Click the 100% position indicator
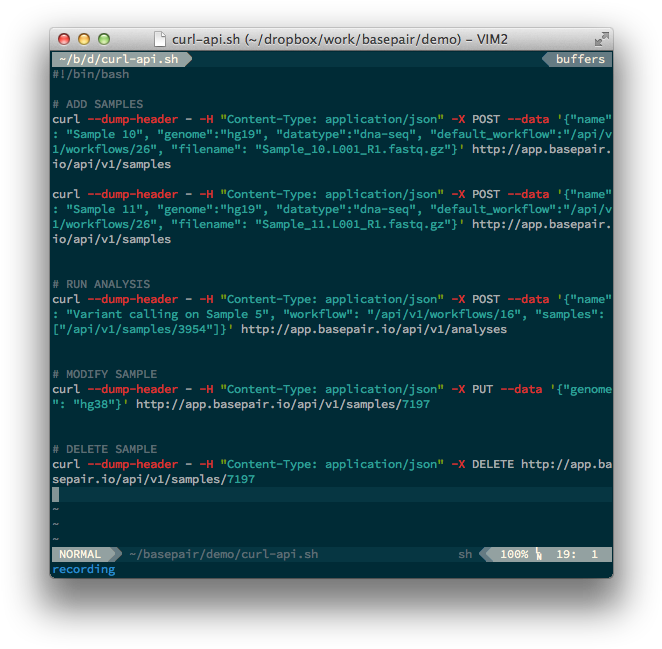Viewport: 662px width, 649px height. pyautogui.click(x=514, y=554)
